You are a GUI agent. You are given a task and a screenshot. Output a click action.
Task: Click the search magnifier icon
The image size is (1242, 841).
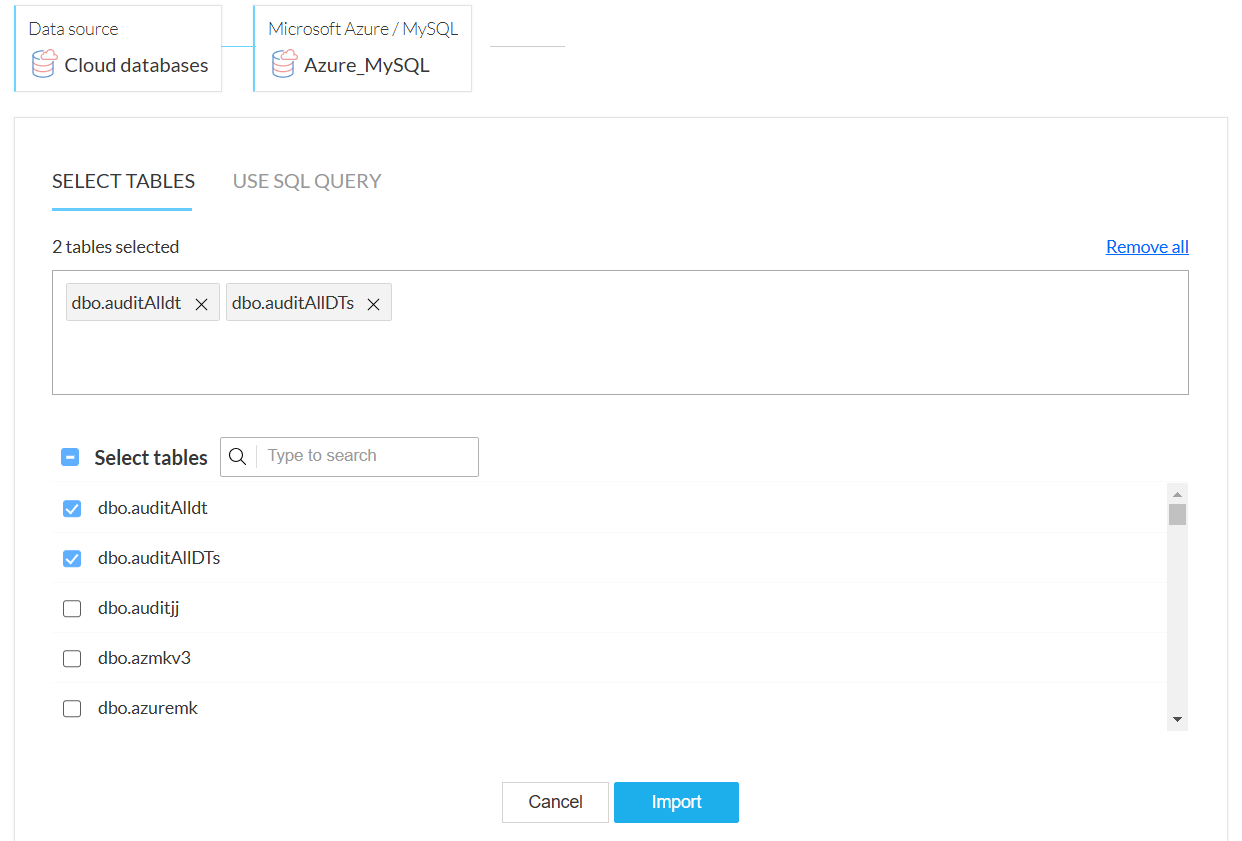point(238,456)
